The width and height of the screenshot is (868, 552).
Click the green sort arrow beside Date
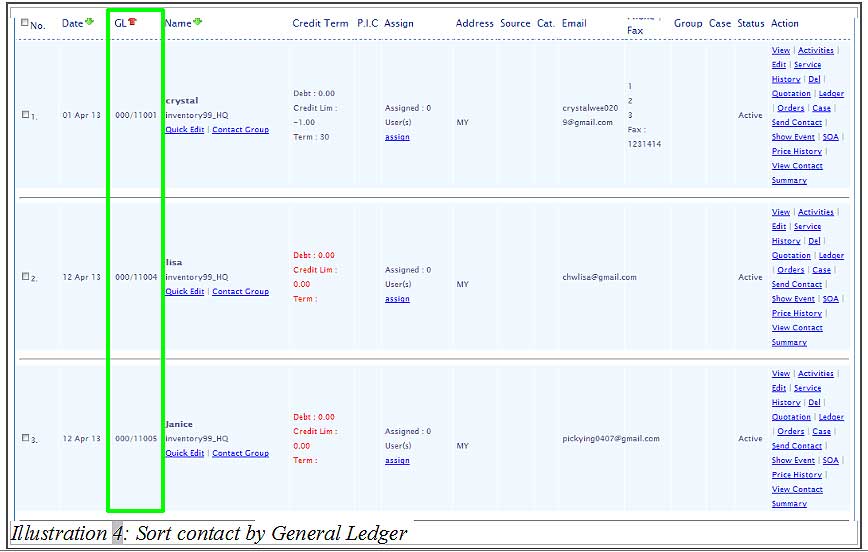pos(90,22)
